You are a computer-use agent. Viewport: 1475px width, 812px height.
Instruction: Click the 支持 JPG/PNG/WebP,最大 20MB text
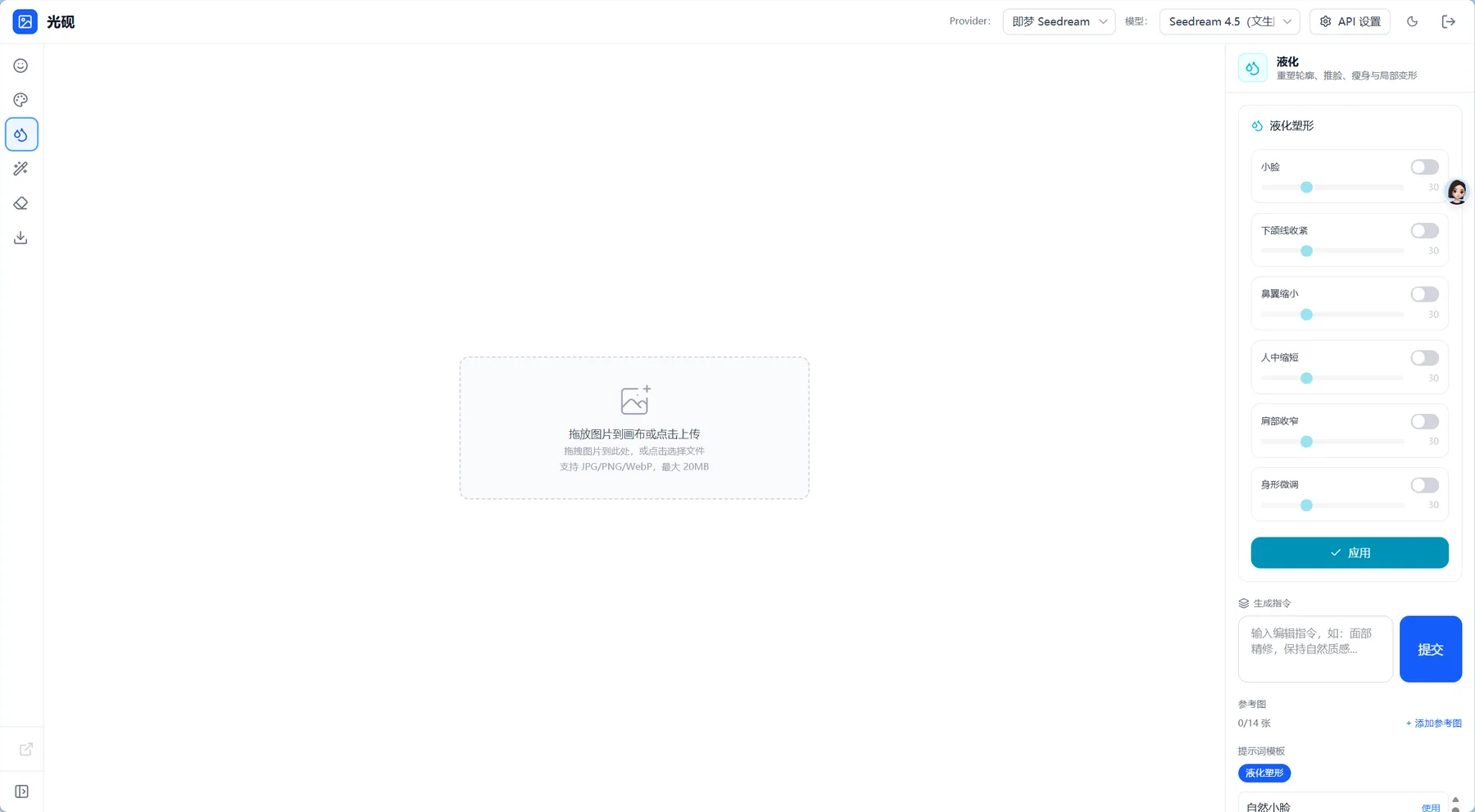634,467
